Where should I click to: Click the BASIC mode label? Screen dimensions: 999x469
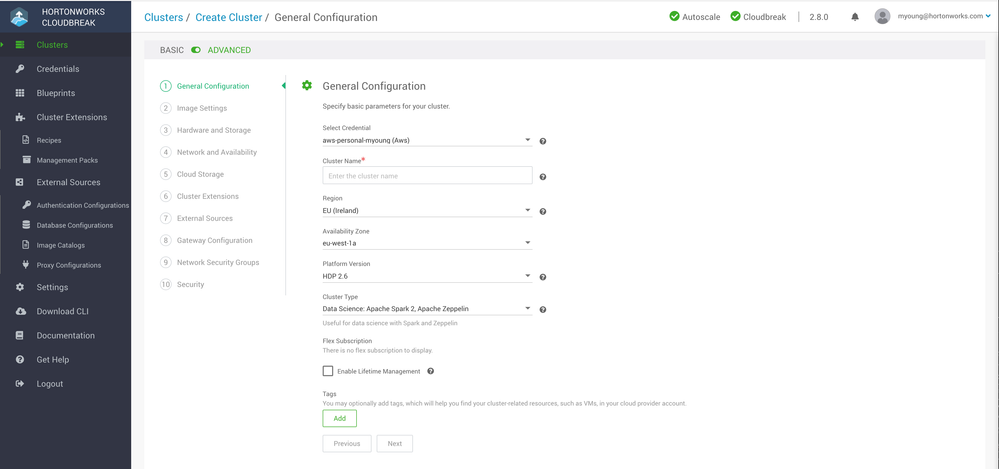click(x=172, y=50)
